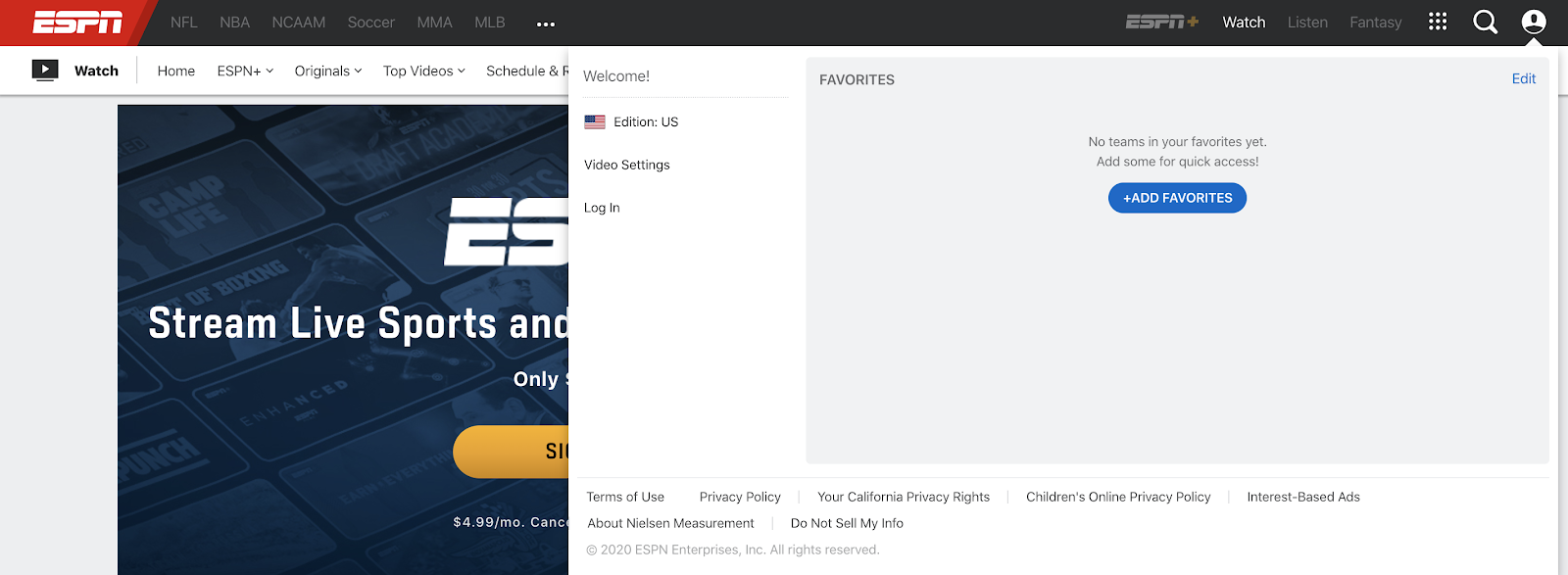Screen dimensions: 1568x575
Task: Click the ESPN logo
Action: [78, 23]
